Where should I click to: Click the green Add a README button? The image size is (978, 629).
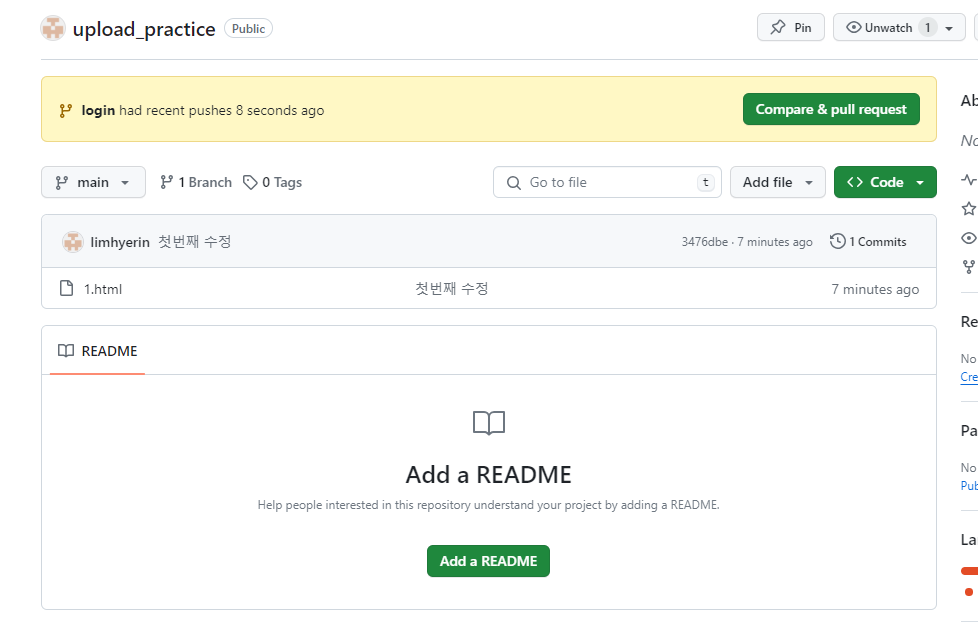click(488, 561)
